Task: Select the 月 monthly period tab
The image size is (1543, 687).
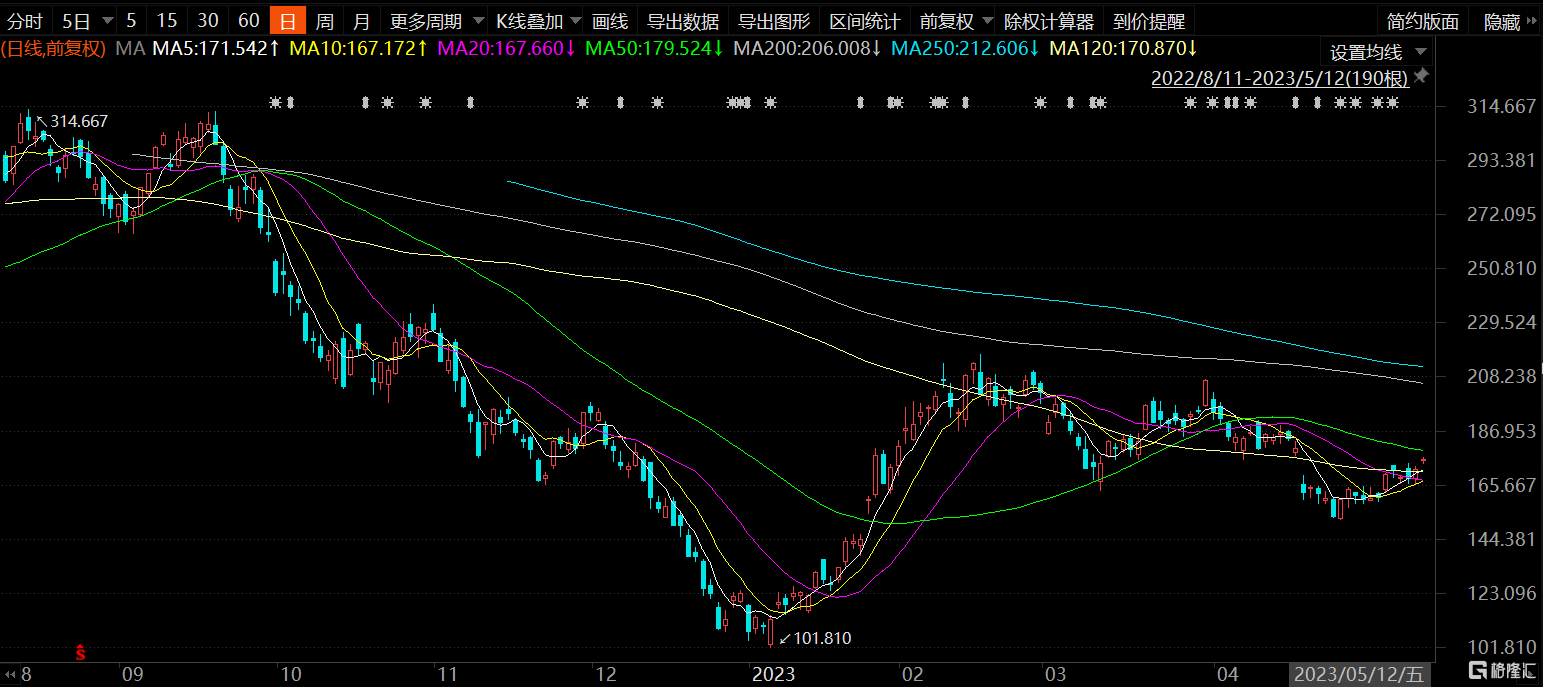Action: click(x=361, y=21)
